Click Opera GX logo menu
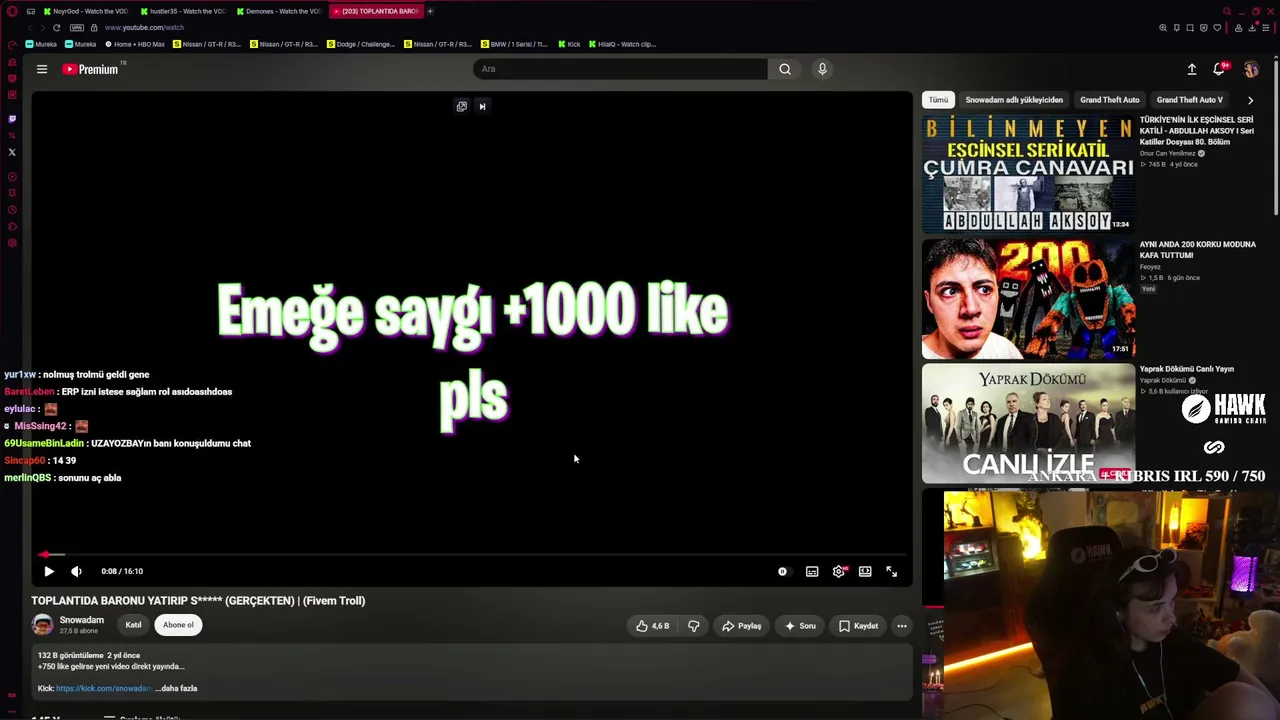 click(12, 11)
